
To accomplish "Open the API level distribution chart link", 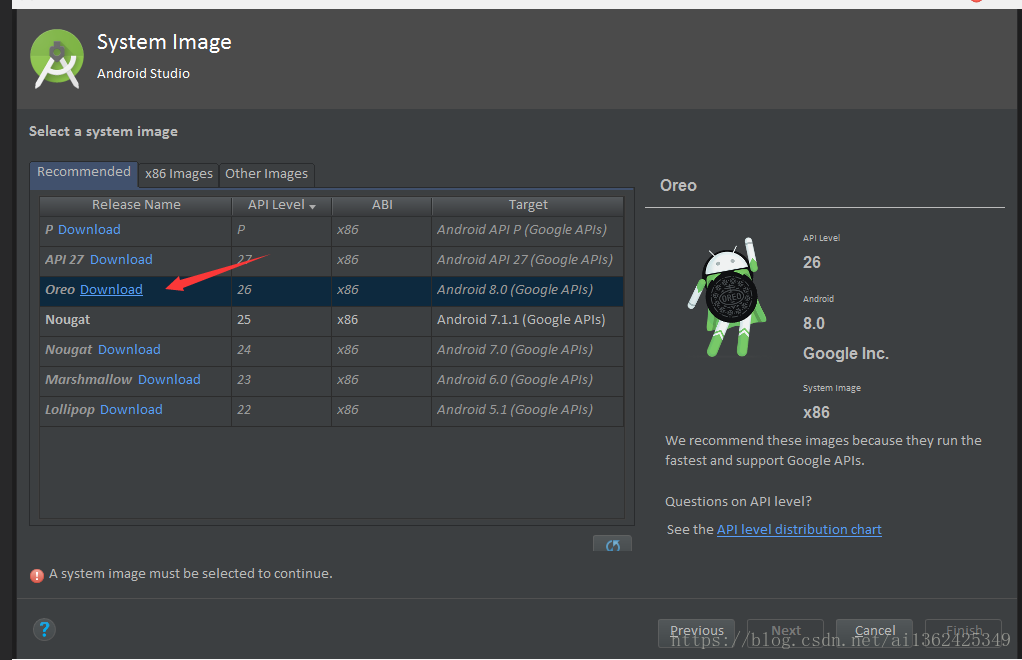I will [799, 530].
